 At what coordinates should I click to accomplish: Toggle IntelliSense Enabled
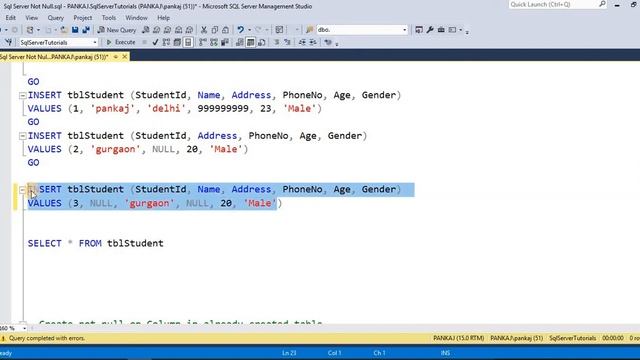click(188, 42)
